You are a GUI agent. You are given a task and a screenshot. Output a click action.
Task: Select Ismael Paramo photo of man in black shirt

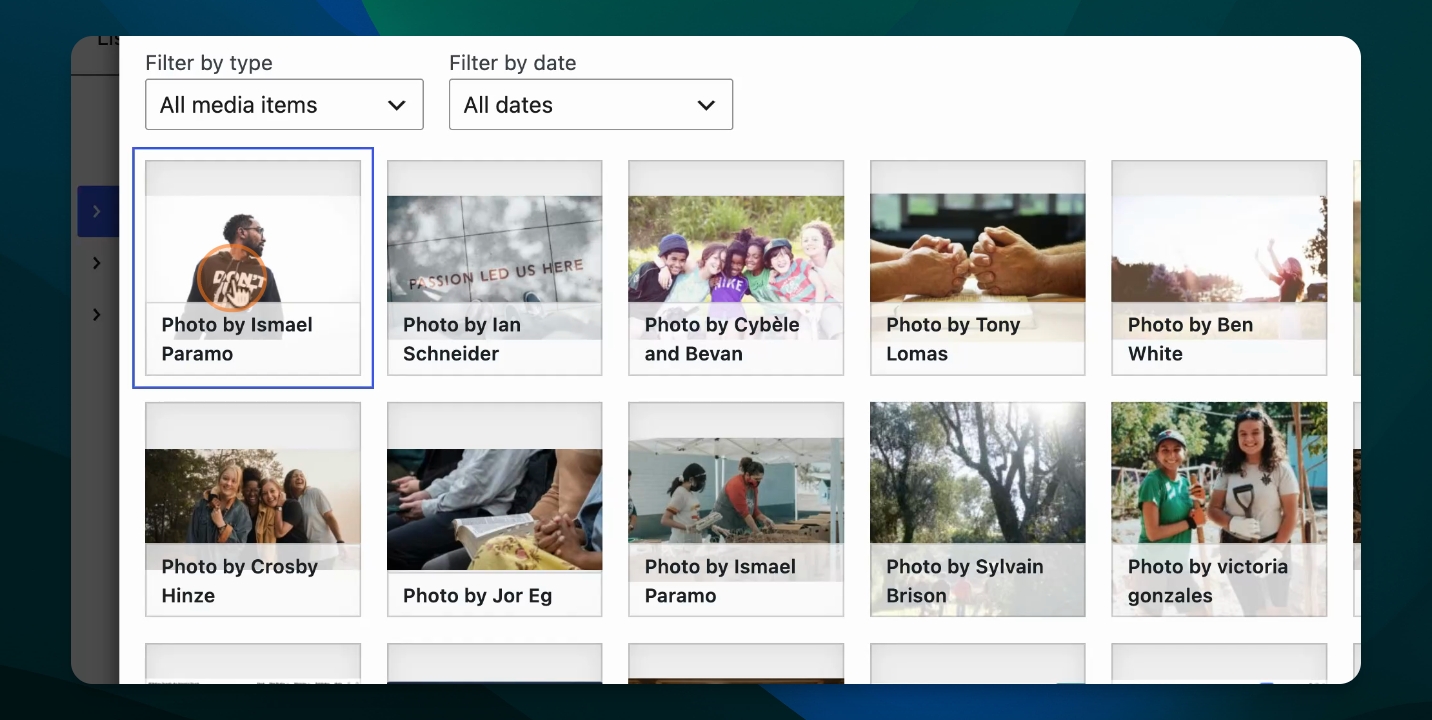coord(253,268)
